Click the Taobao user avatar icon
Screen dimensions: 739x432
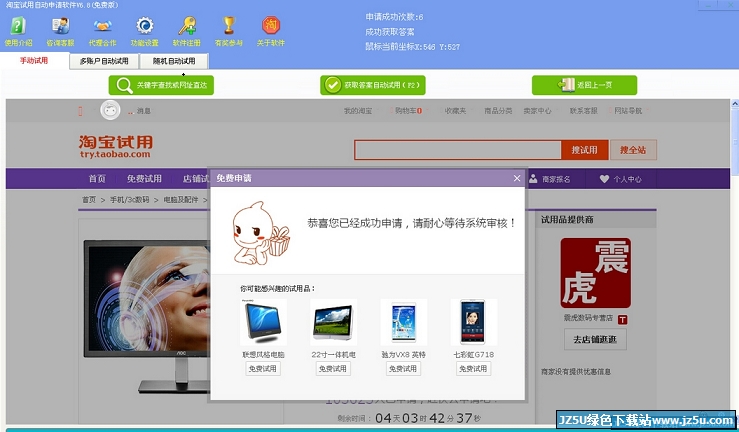110,111
